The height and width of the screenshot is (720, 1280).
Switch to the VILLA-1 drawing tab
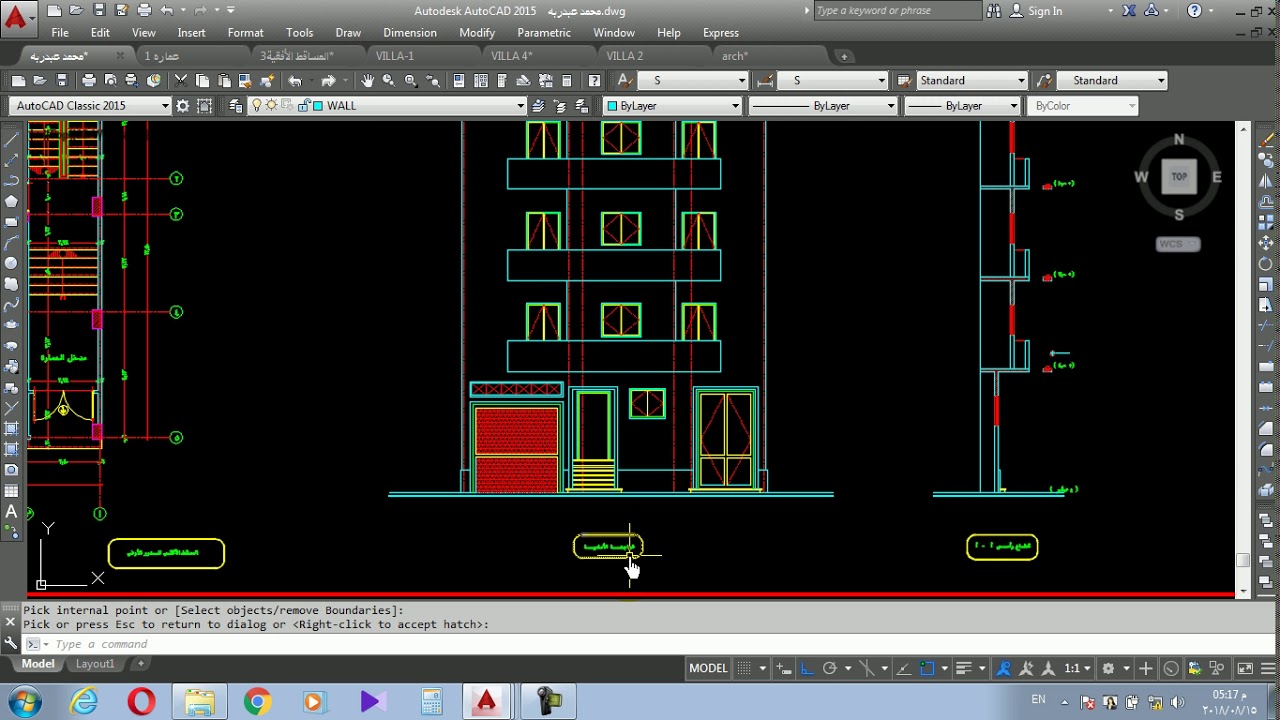[x=395, y=56]
